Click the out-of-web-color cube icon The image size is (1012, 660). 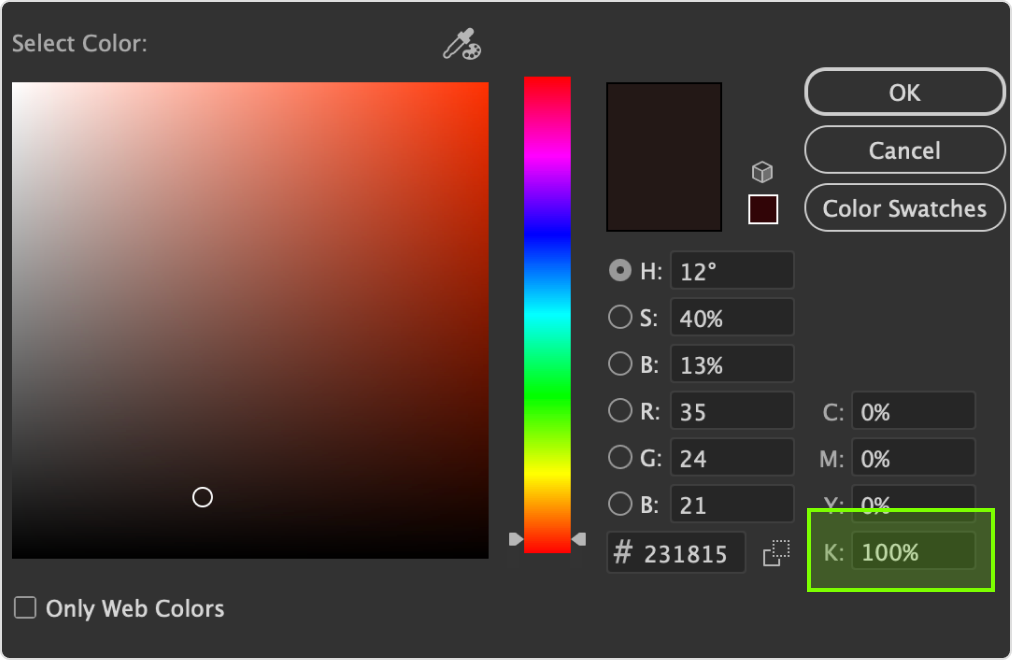tap(763, 172)
